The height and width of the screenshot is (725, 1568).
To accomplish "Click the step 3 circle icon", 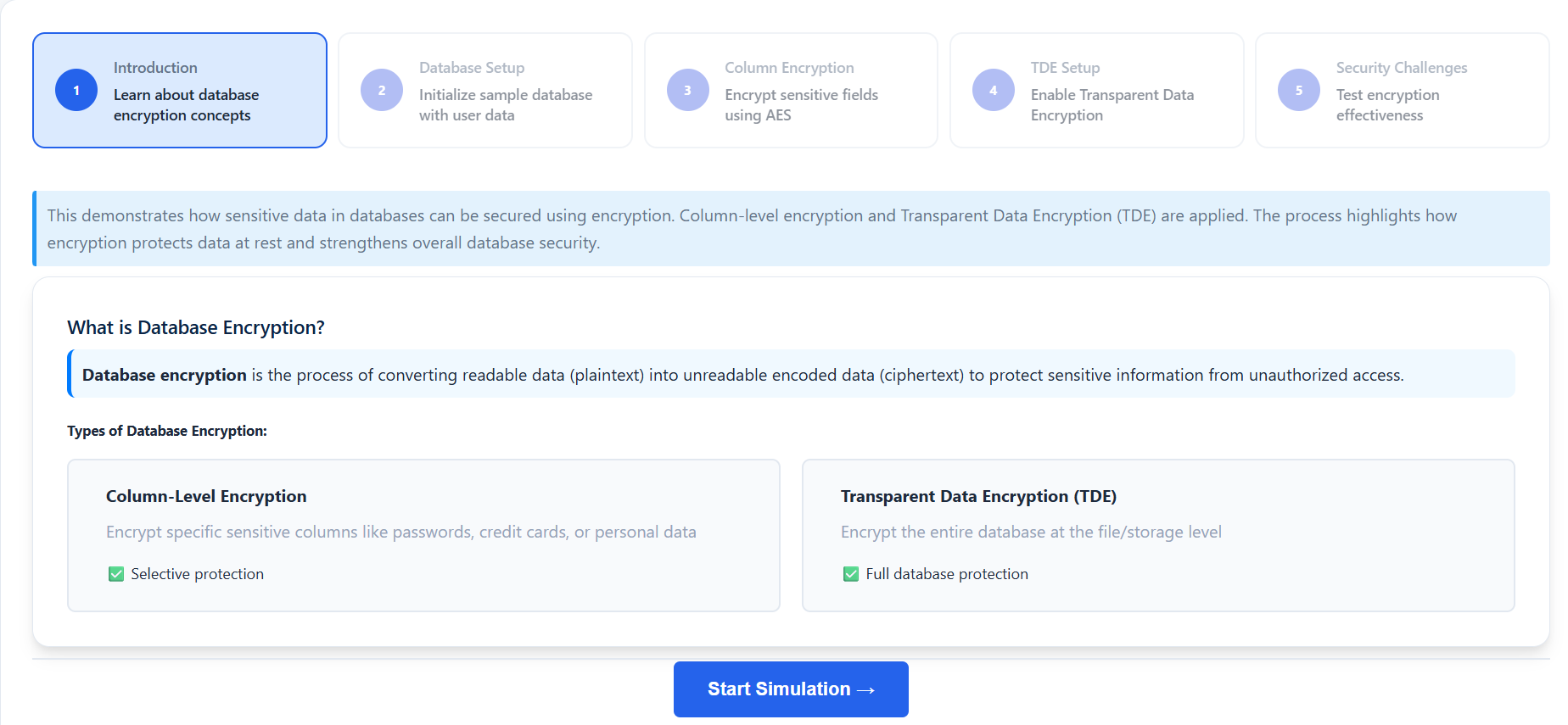I will 687,90.
